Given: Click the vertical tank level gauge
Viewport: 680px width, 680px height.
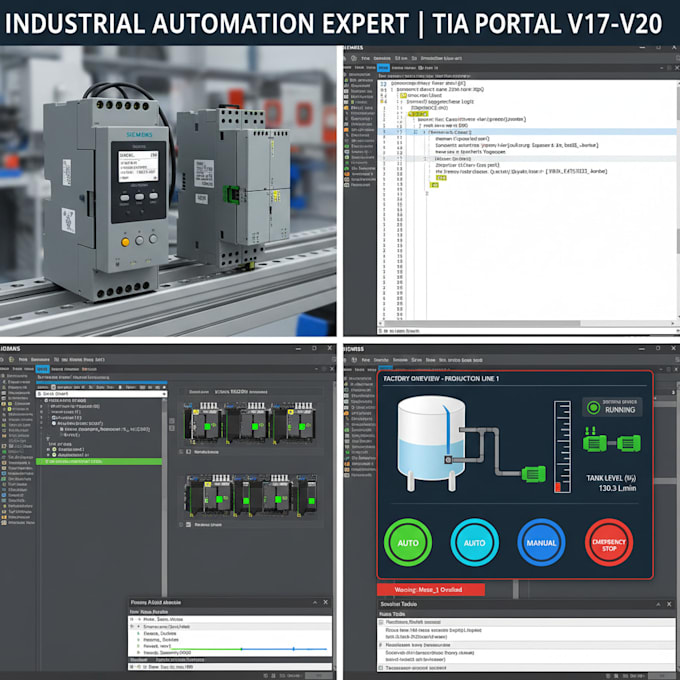Looking at the screenshot, I should 562,447.
